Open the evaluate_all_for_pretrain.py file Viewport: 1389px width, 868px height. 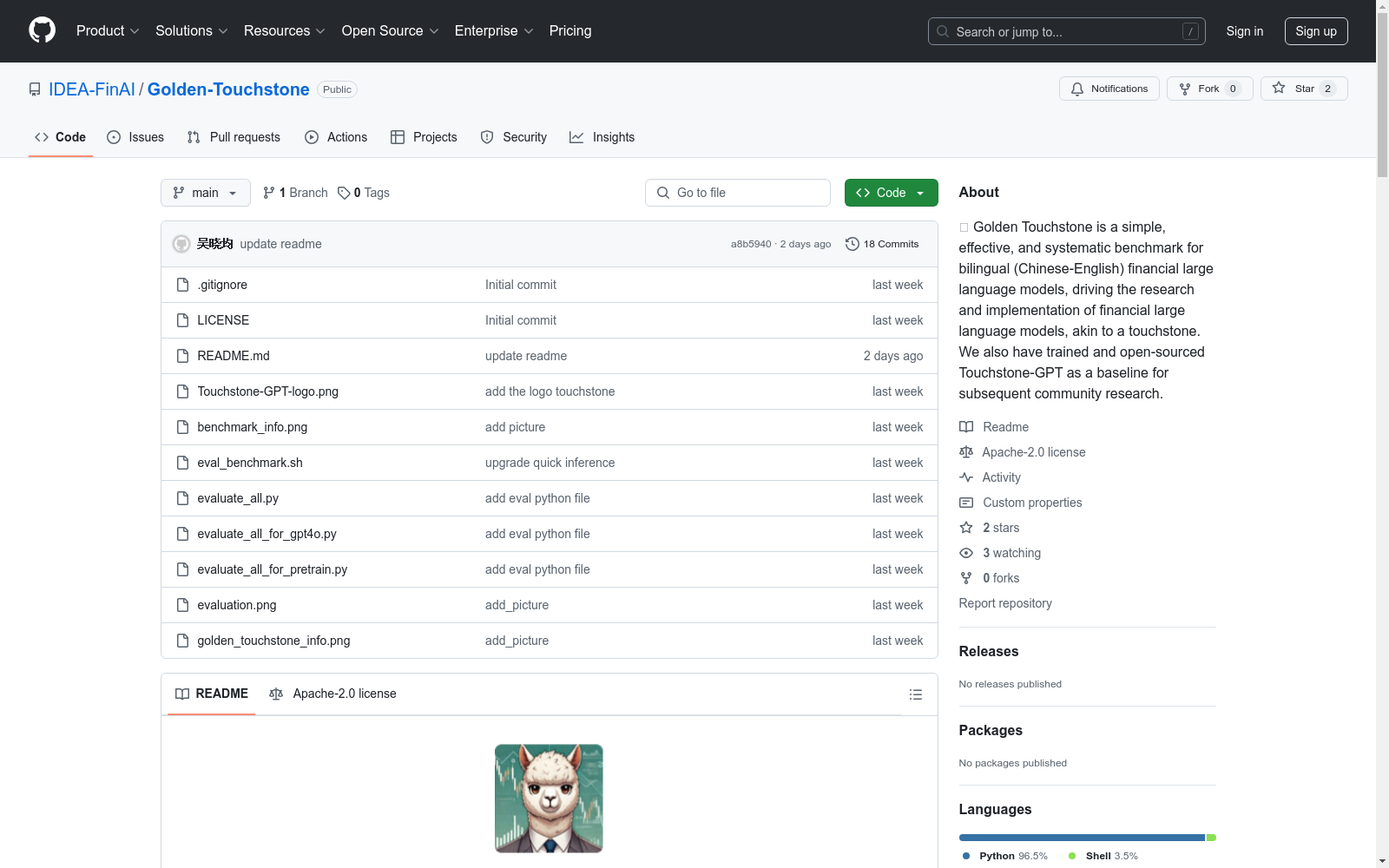tap(272, 569)
